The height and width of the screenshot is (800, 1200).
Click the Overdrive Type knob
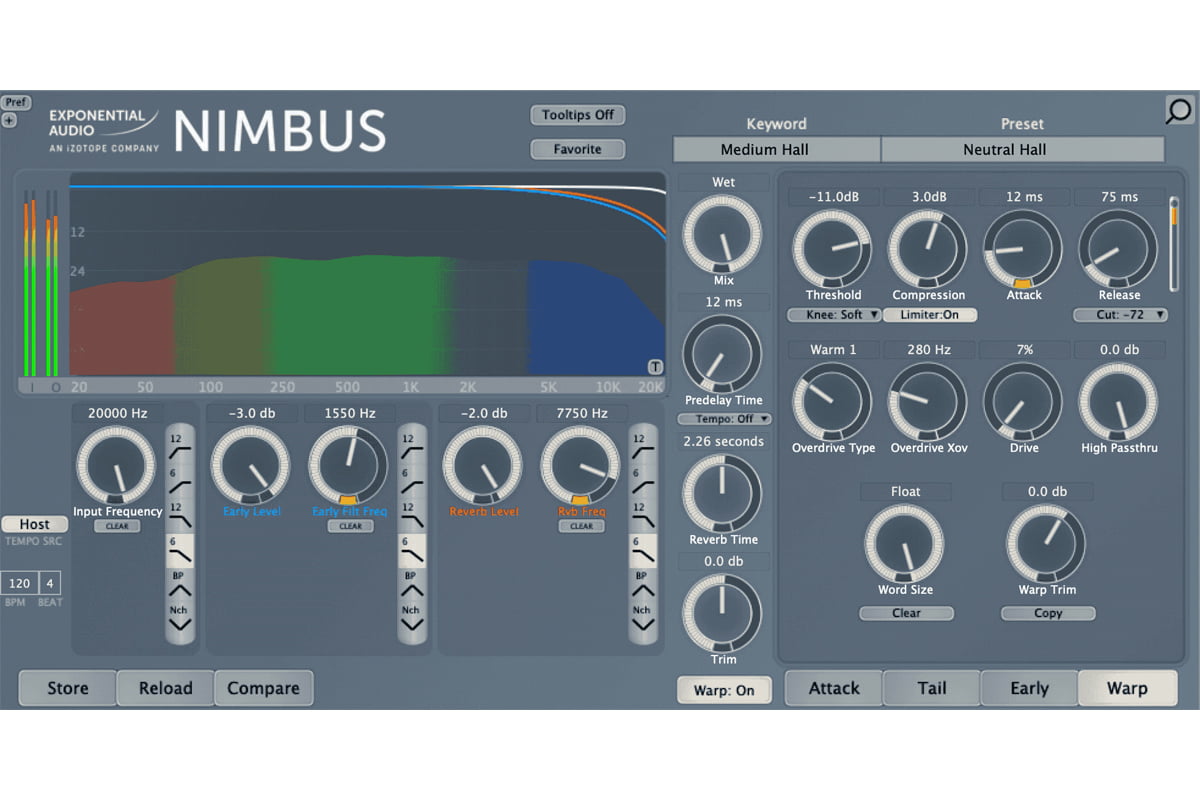(x=832, y=402)
